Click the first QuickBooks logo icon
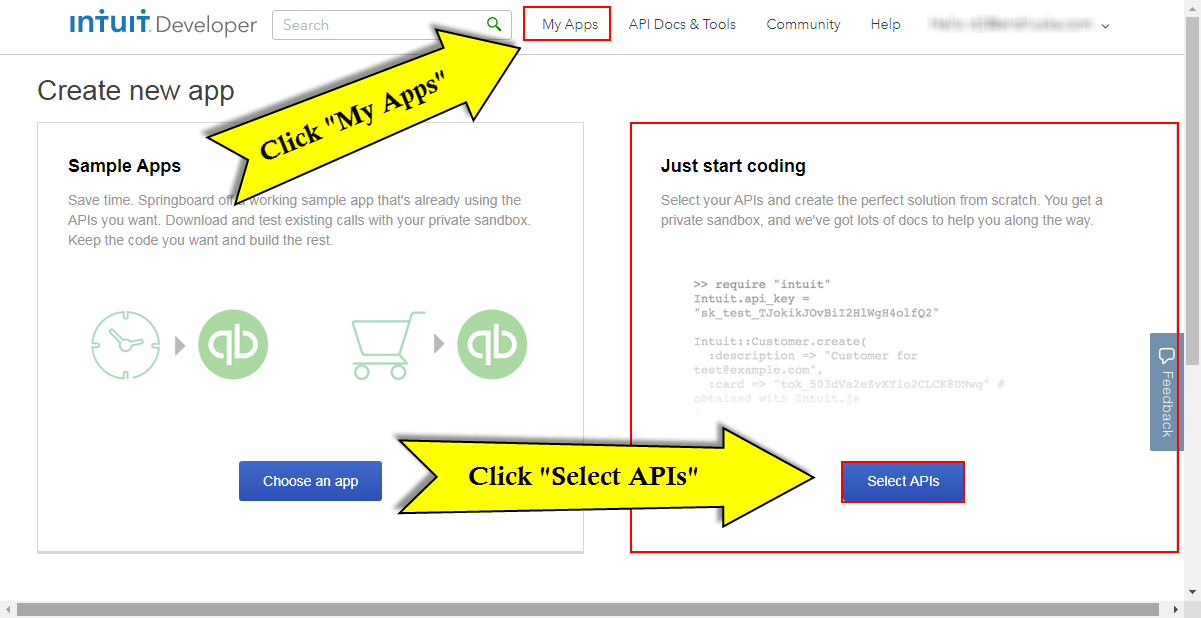The image size is (1201, 618). click(x=233, y=345)
